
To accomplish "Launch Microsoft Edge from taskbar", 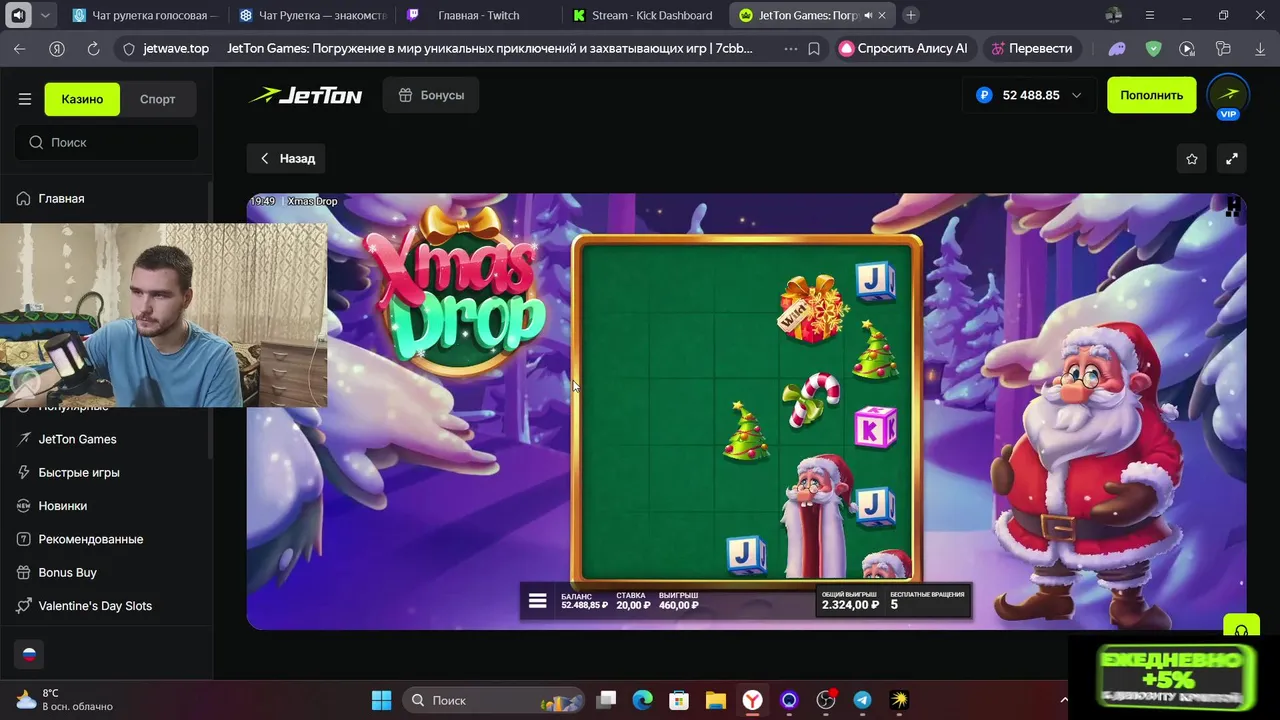I will (x=642, y=700).
